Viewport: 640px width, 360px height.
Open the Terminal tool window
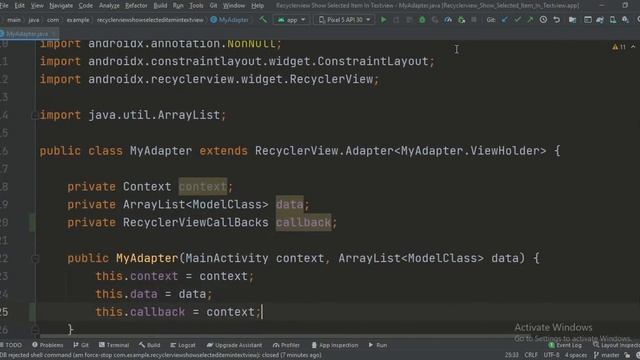click(114, 345)
